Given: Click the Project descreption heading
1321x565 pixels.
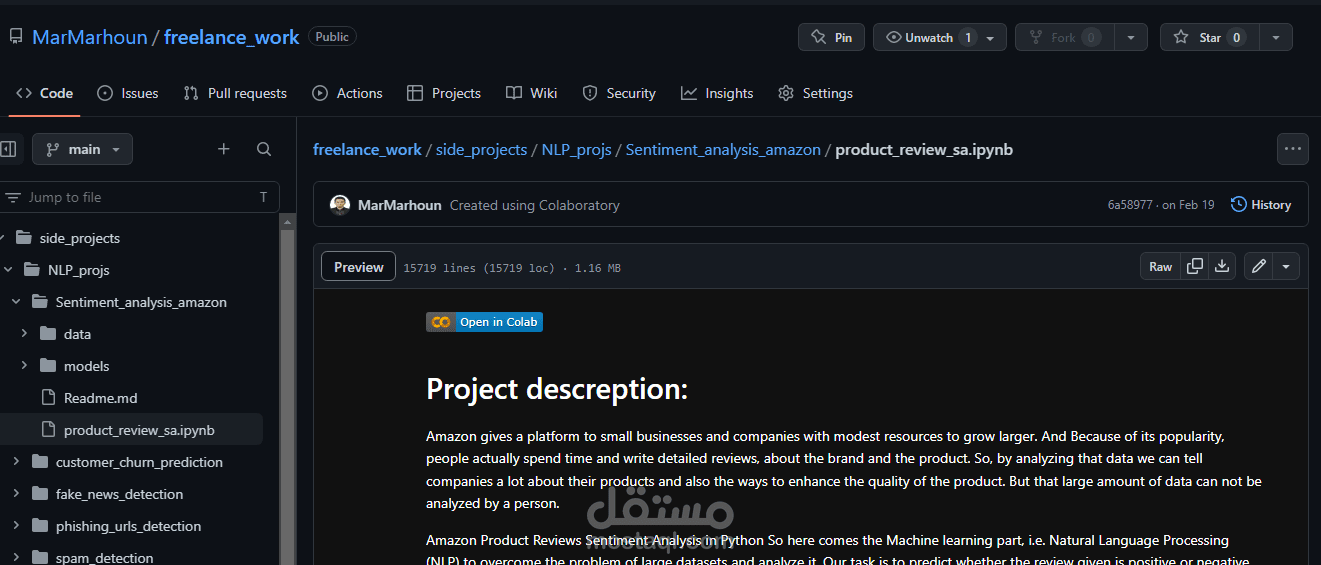Looking at the screenshot, I should coord(557,389).
